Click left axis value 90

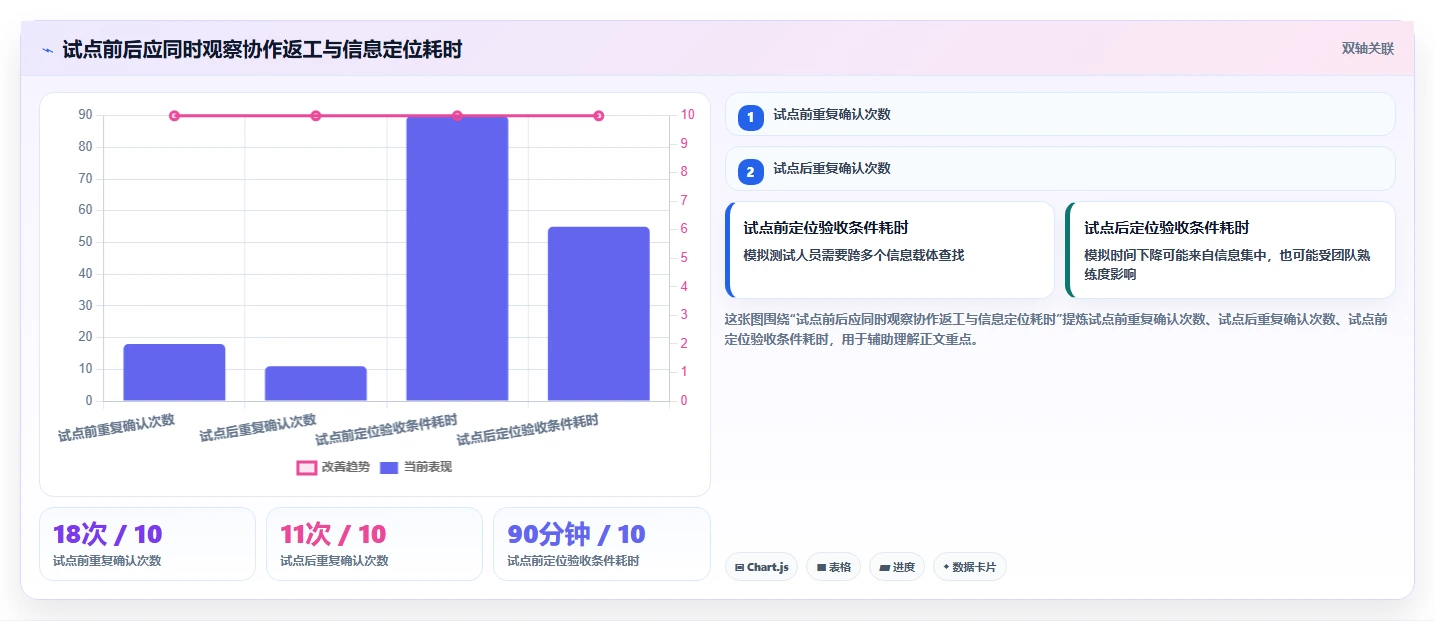[85, 115]
